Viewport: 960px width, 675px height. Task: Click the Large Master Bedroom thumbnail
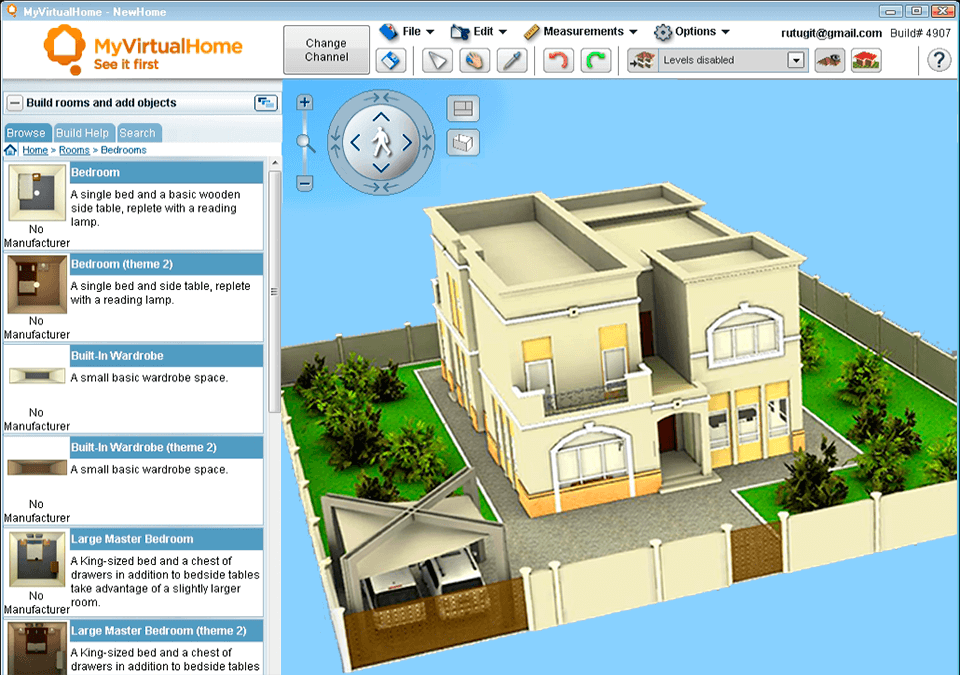click(36, 560)
